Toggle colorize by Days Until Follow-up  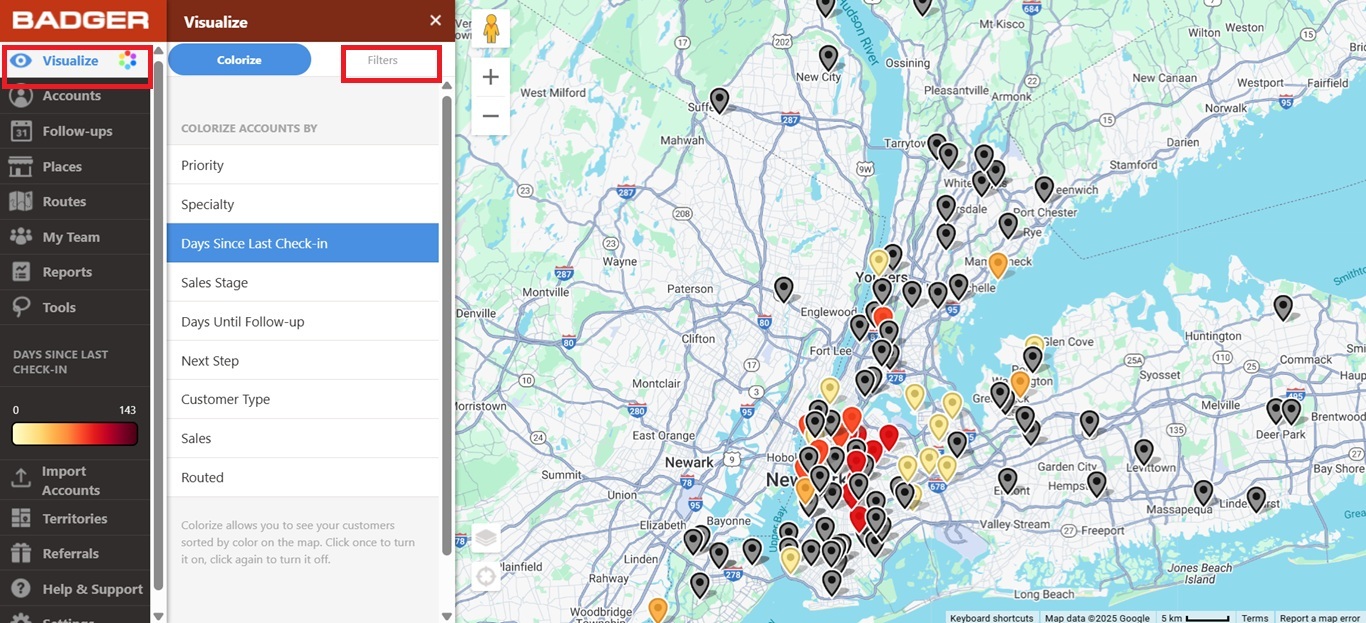coord(303,321)
